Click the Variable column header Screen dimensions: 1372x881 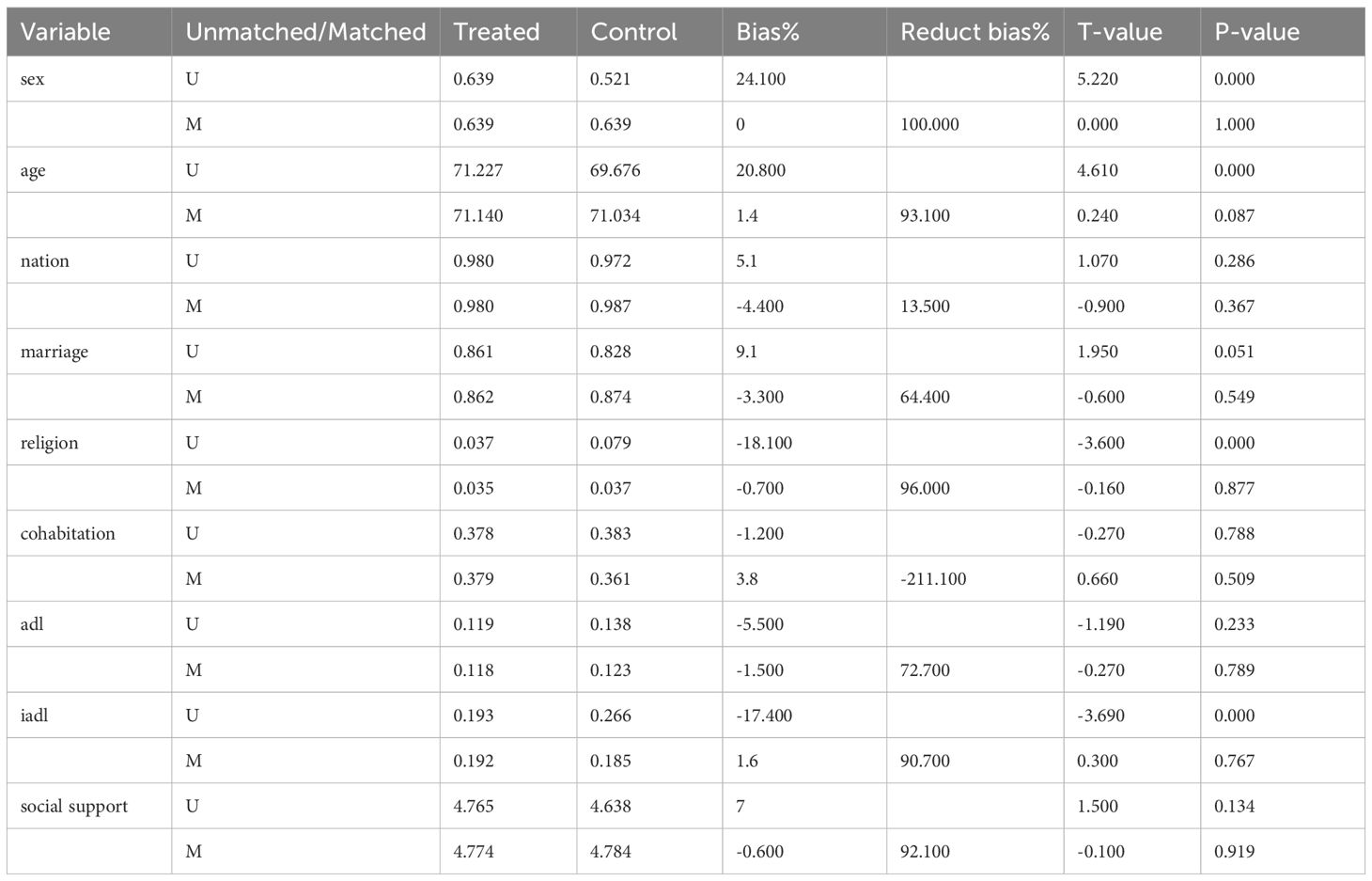[x=65, y=32]
